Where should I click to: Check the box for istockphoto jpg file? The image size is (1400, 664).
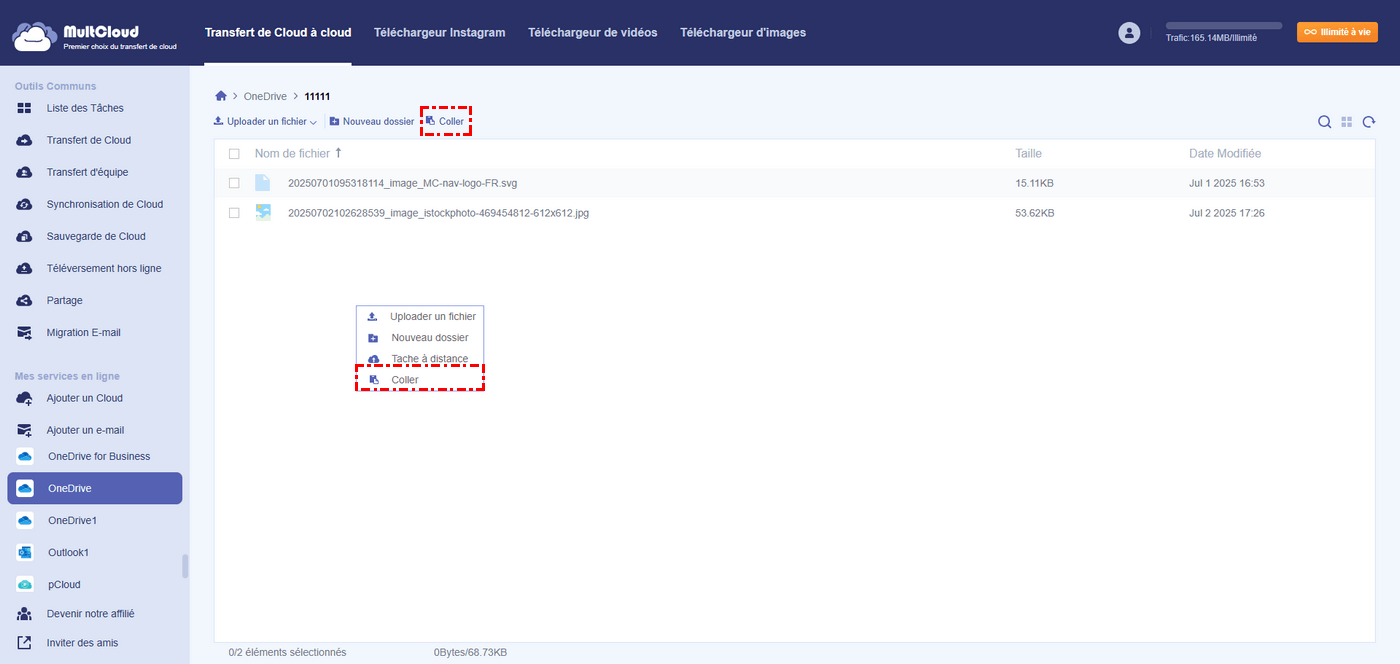click(x=234, y=213)
